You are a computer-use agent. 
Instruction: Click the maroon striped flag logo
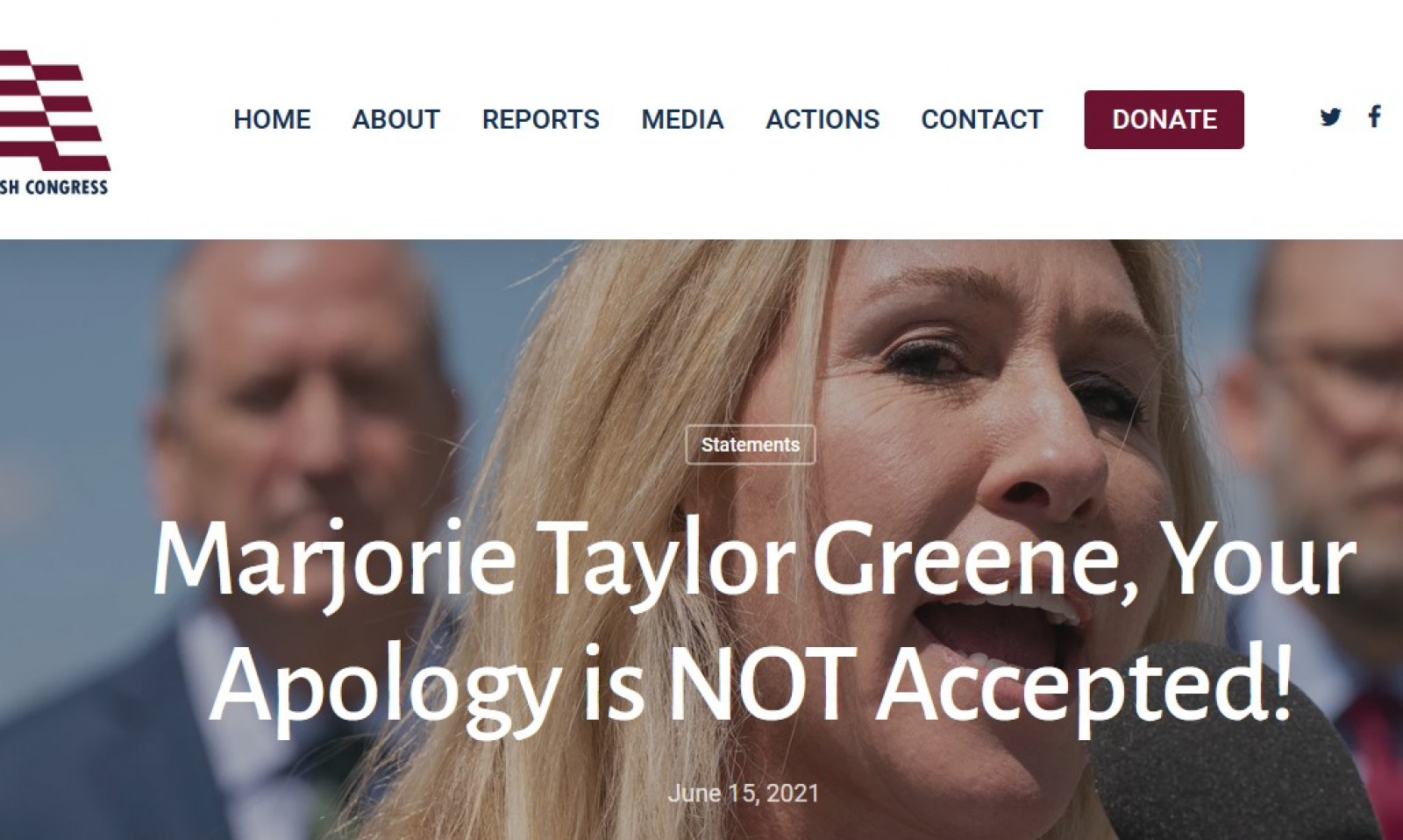click(53, 110)
